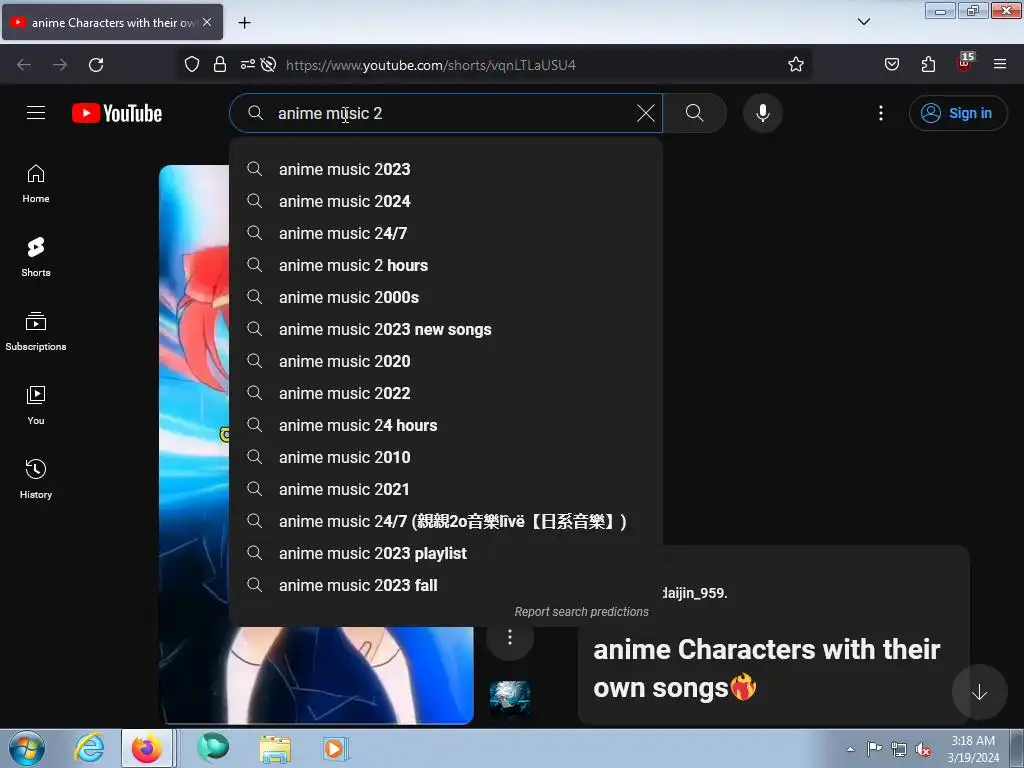
Task: Open the channel avatar thumbnail beside the Short
Action: [x=510, y=699]
